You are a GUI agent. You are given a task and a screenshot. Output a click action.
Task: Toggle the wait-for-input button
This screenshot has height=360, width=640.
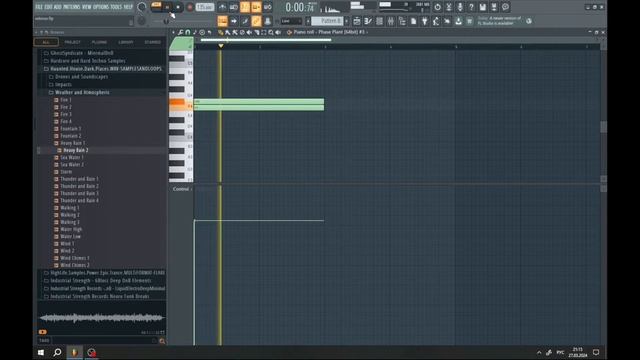pos(233,7)
